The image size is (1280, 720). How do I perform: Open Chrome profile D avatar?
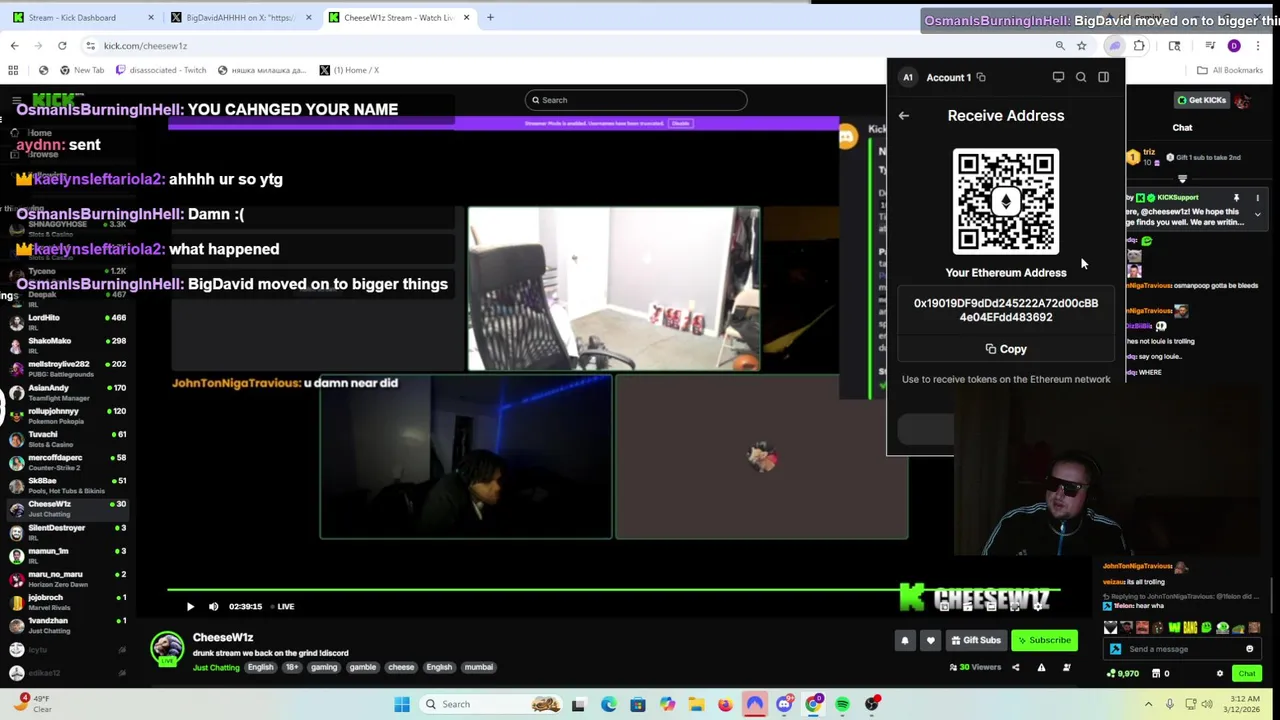(x=1234, y=45)
